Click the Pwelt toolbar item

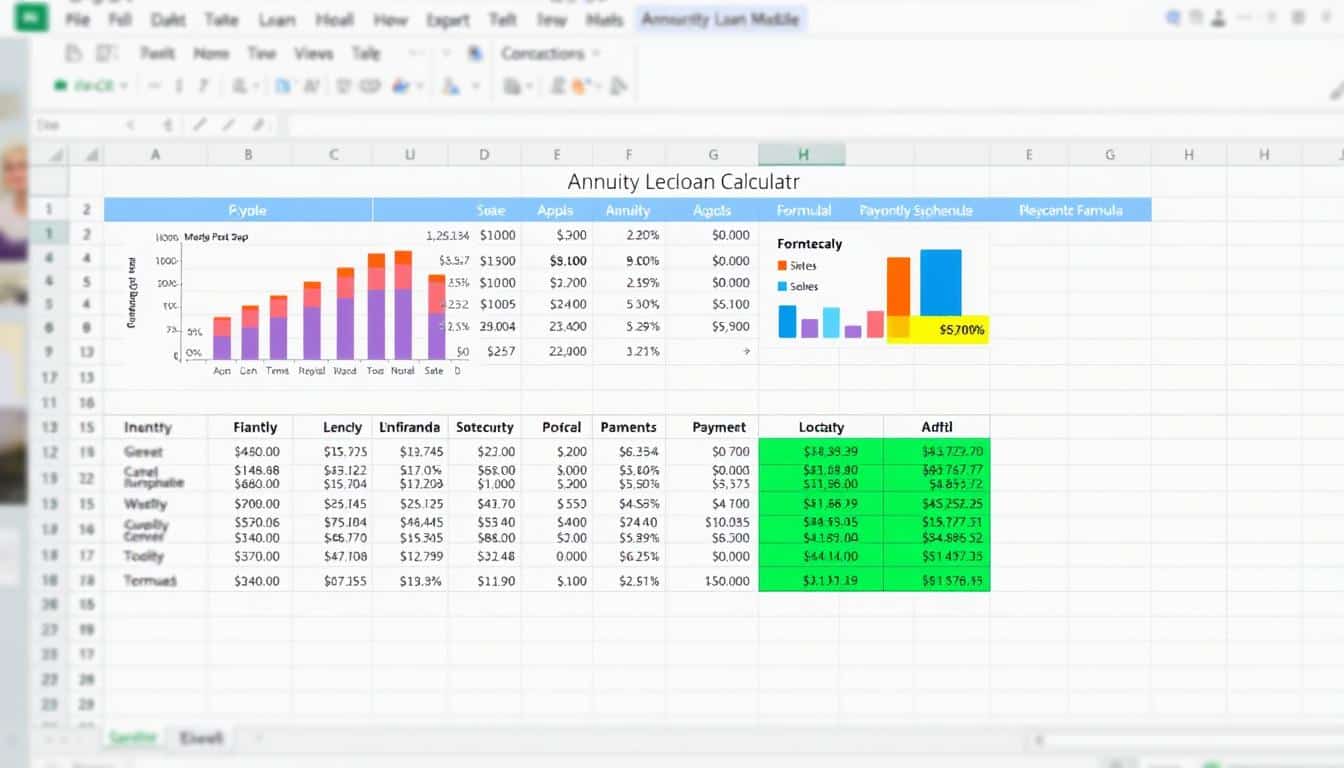(x=158, y=54)
